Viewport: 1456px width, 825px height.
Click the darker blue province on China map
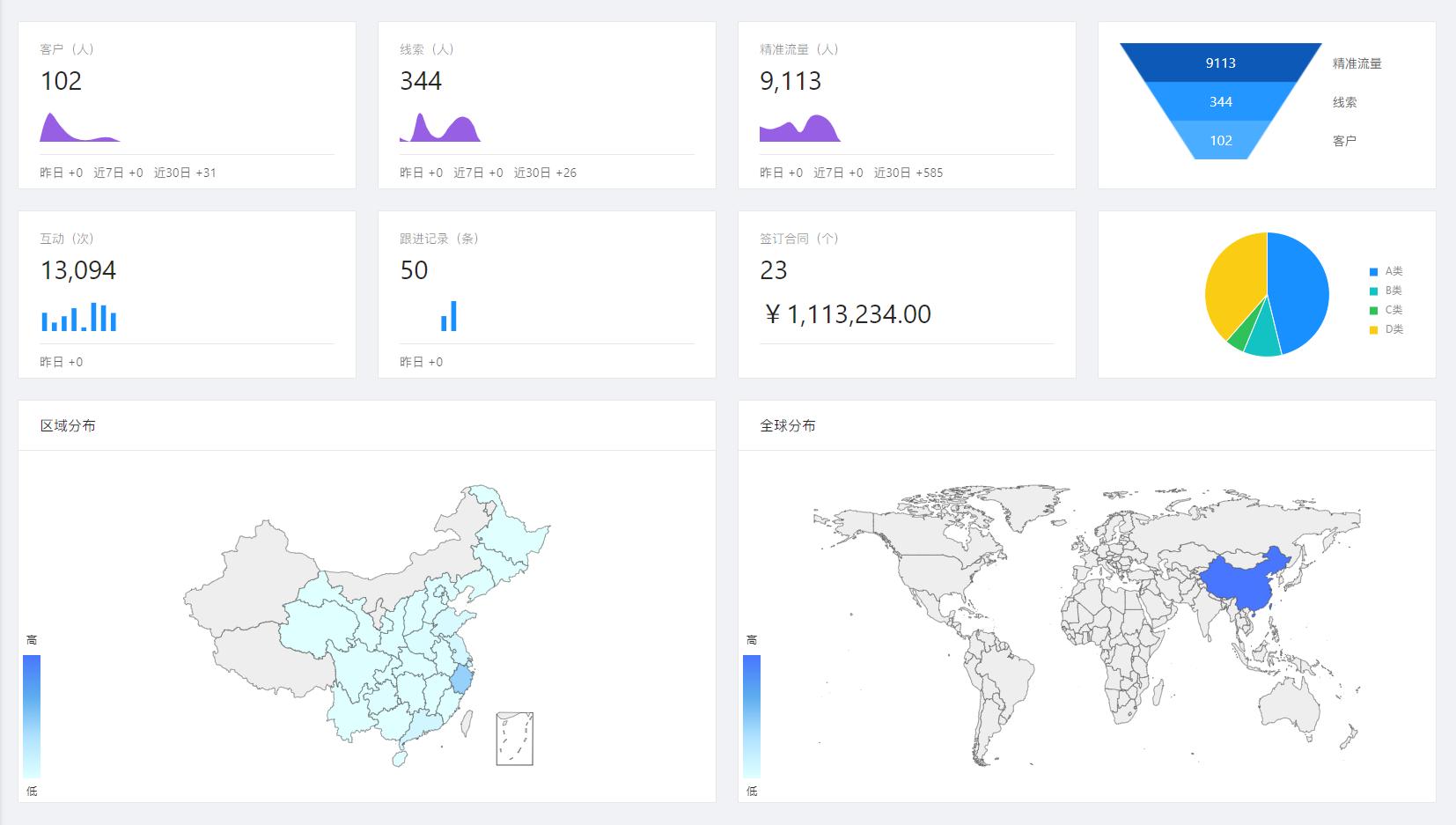(x=461, y=680)
